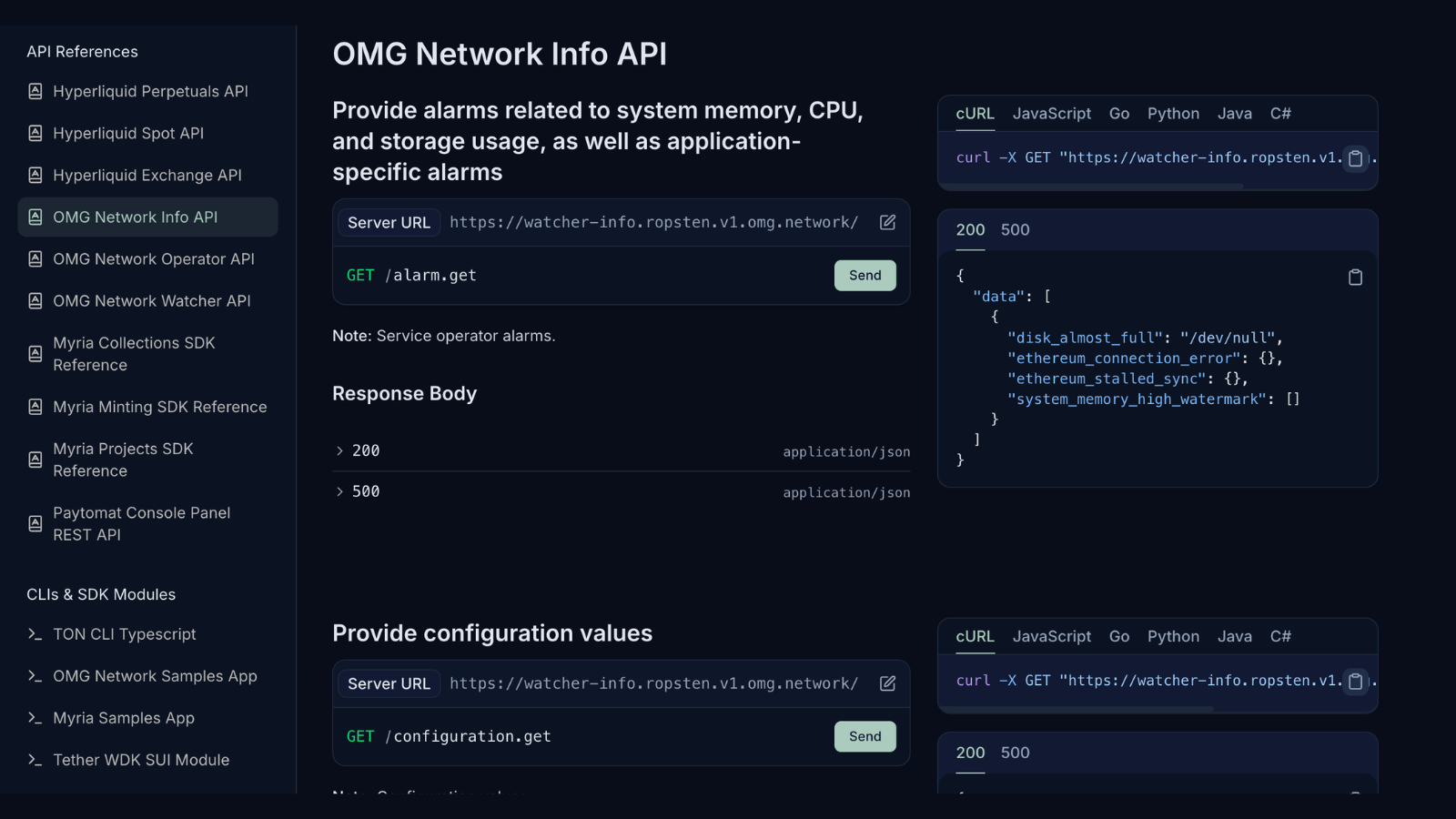Show the 200 response example for alarm.get
Screen dimensions: 1456x819
click(x=970, y=230)
